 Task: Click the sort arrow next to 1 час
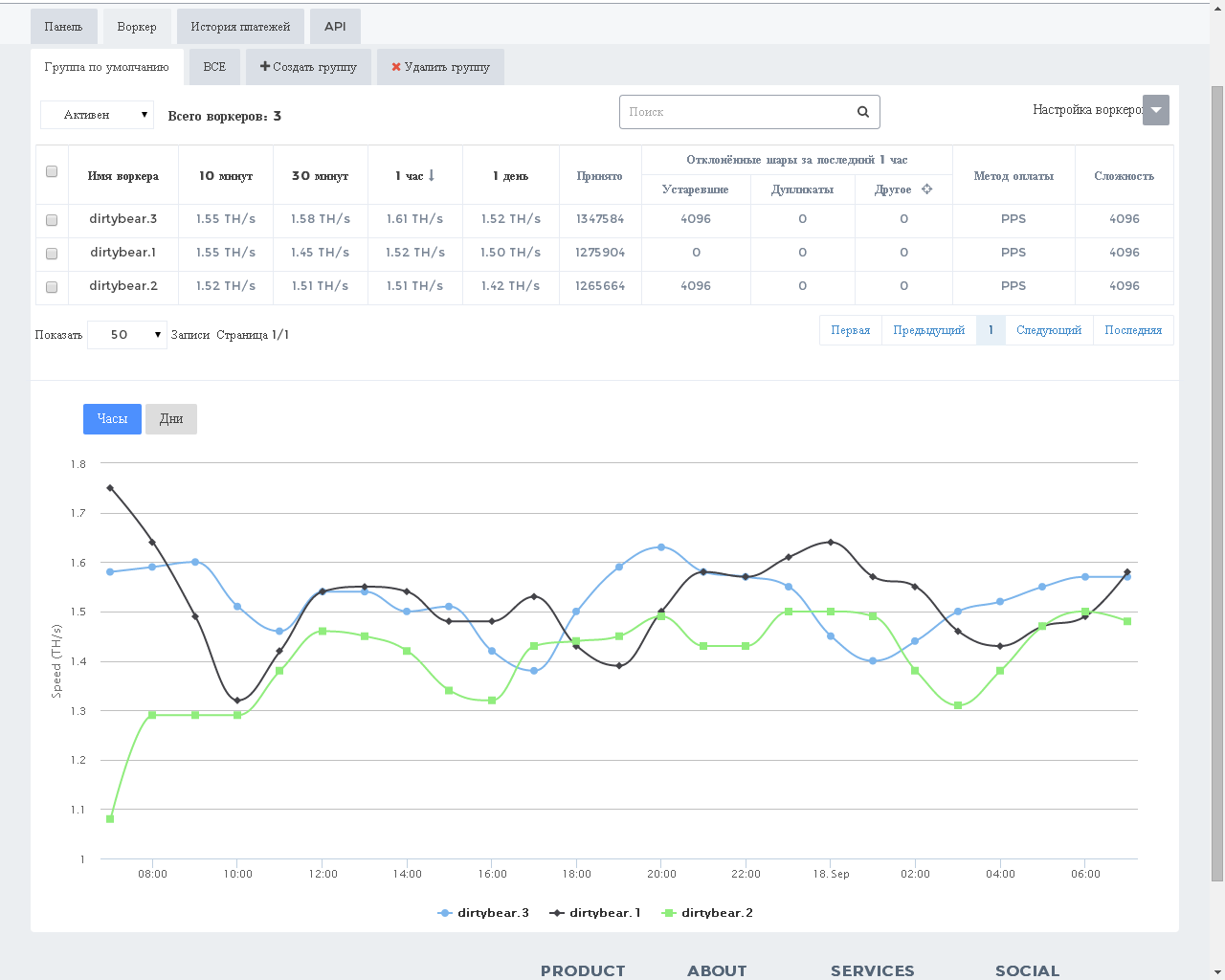click(432, 175)
